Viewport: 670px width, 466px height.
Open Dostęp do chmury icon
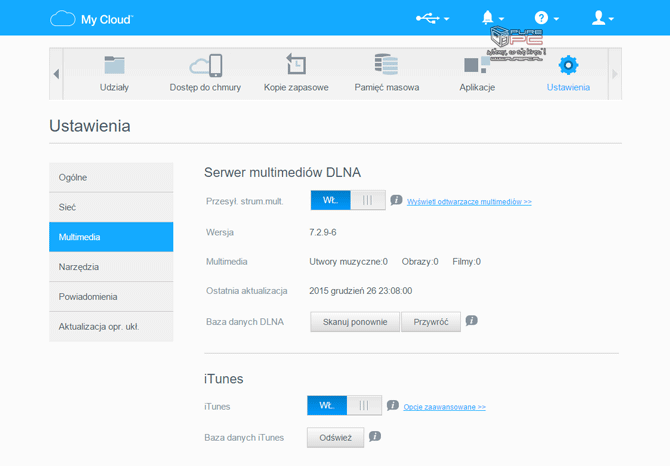click(x=206, y=65)
